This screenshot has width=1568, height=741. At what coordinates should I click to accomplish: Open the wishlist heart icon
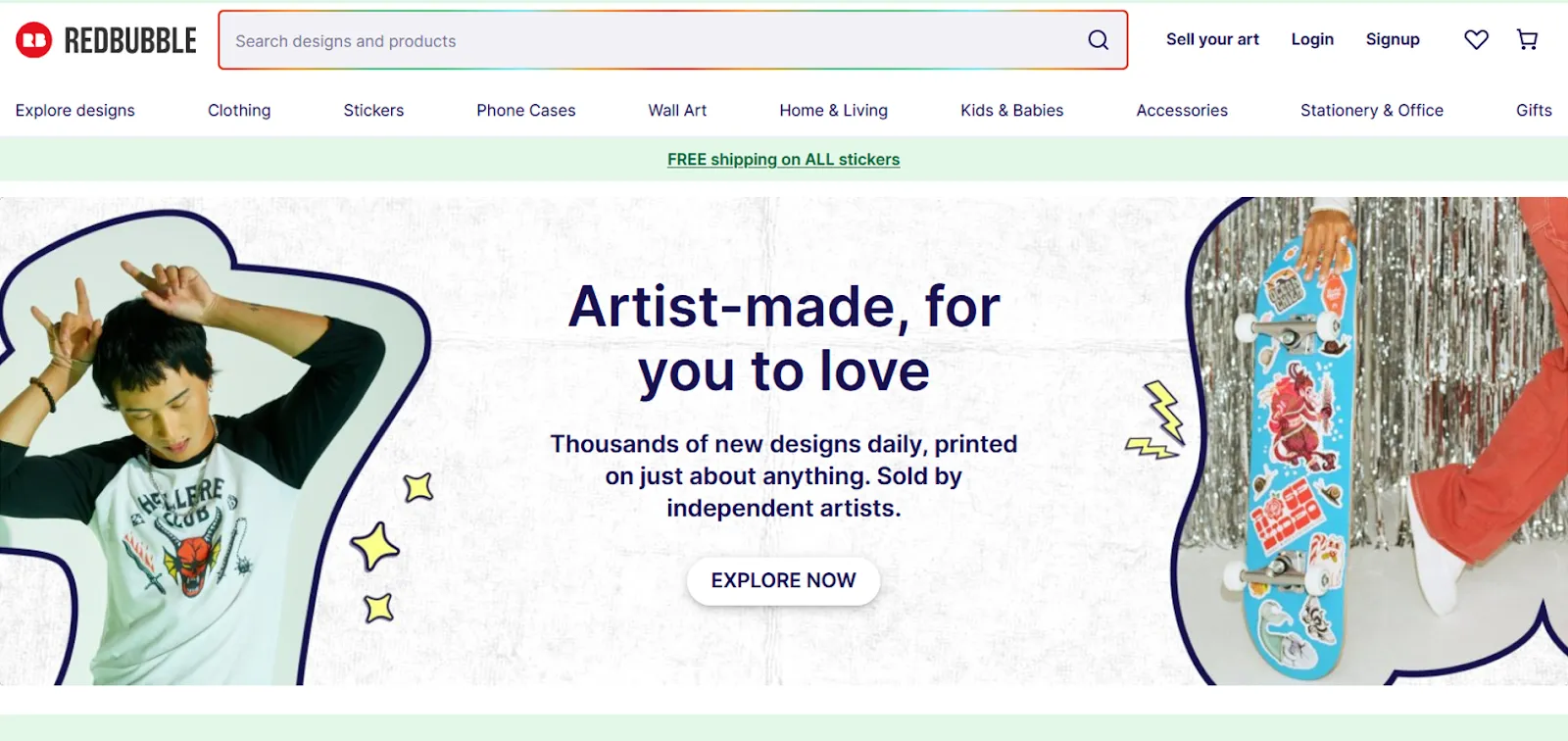point(1474,39)
